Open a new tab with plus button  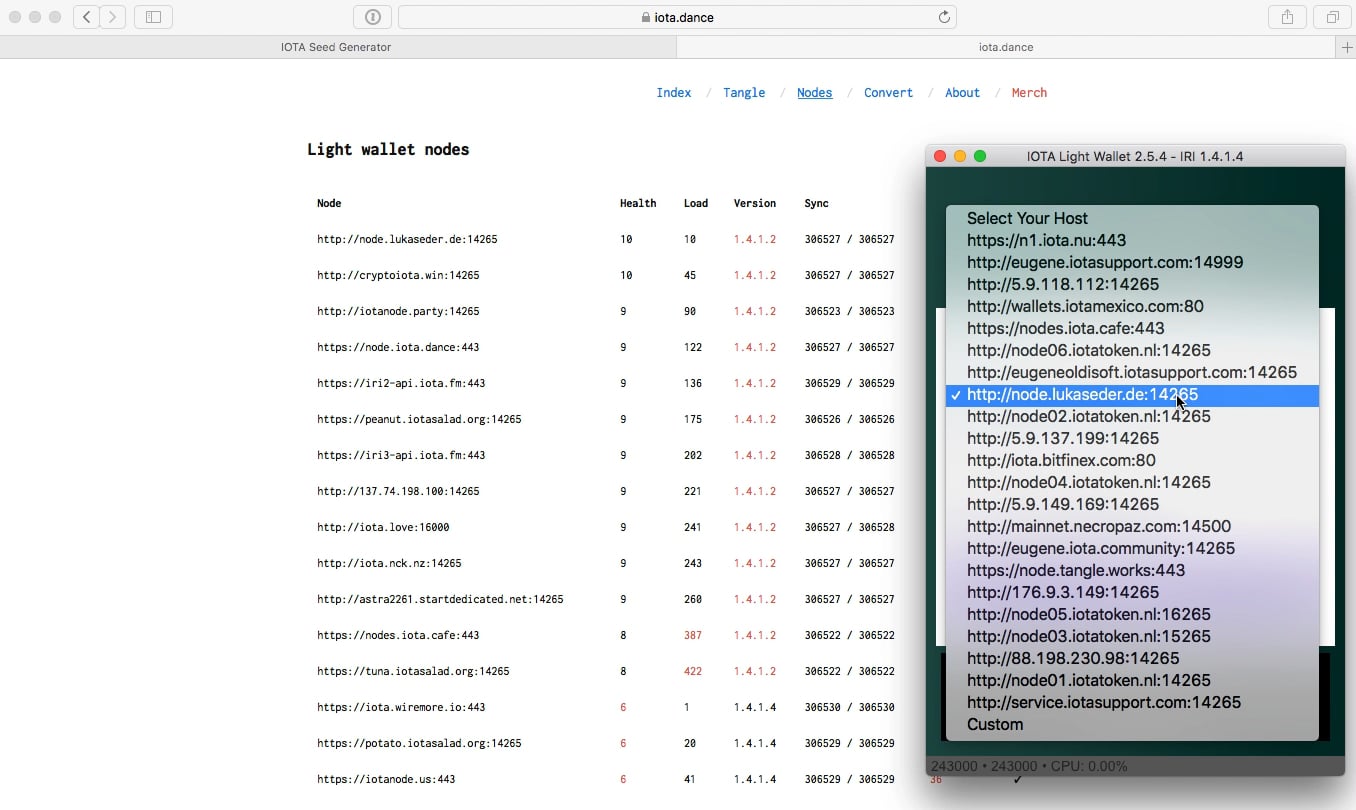coord(1346,47)
